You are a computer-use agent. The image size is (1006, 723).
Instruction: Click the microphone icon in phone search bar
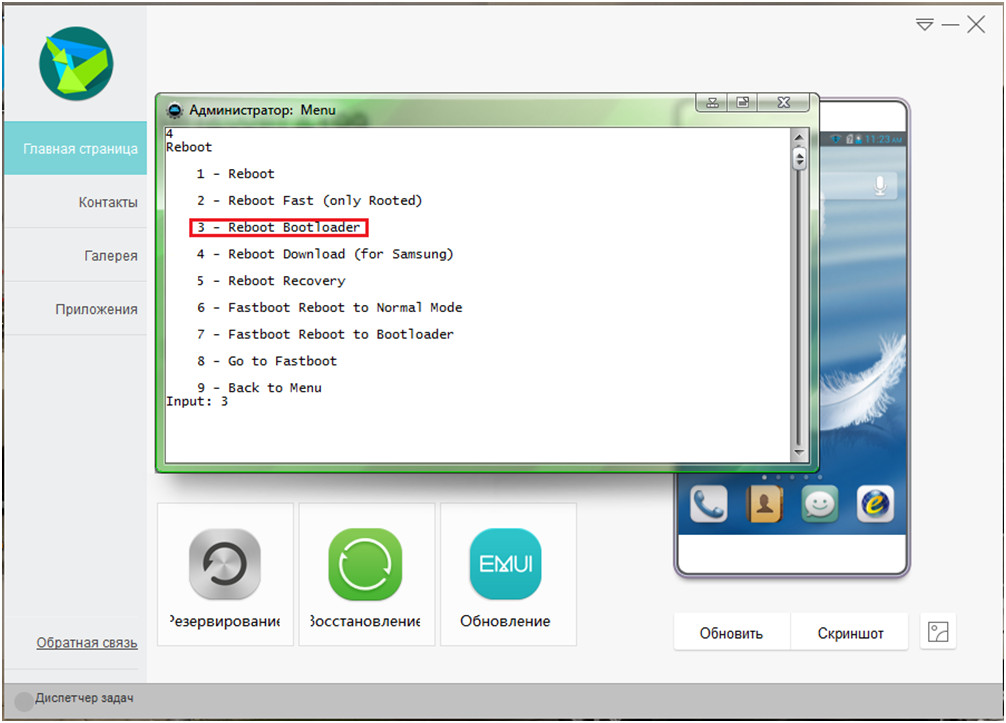[881, 185]
